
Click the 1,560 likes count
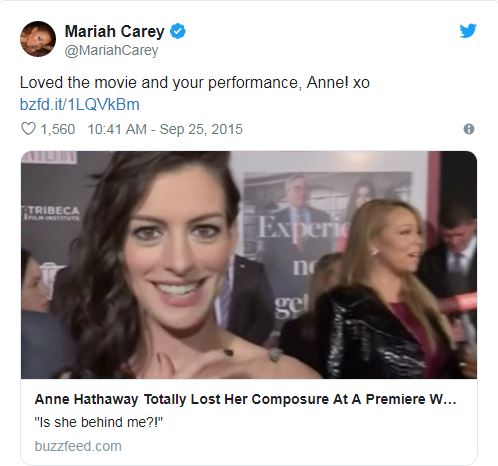[58, 129]
